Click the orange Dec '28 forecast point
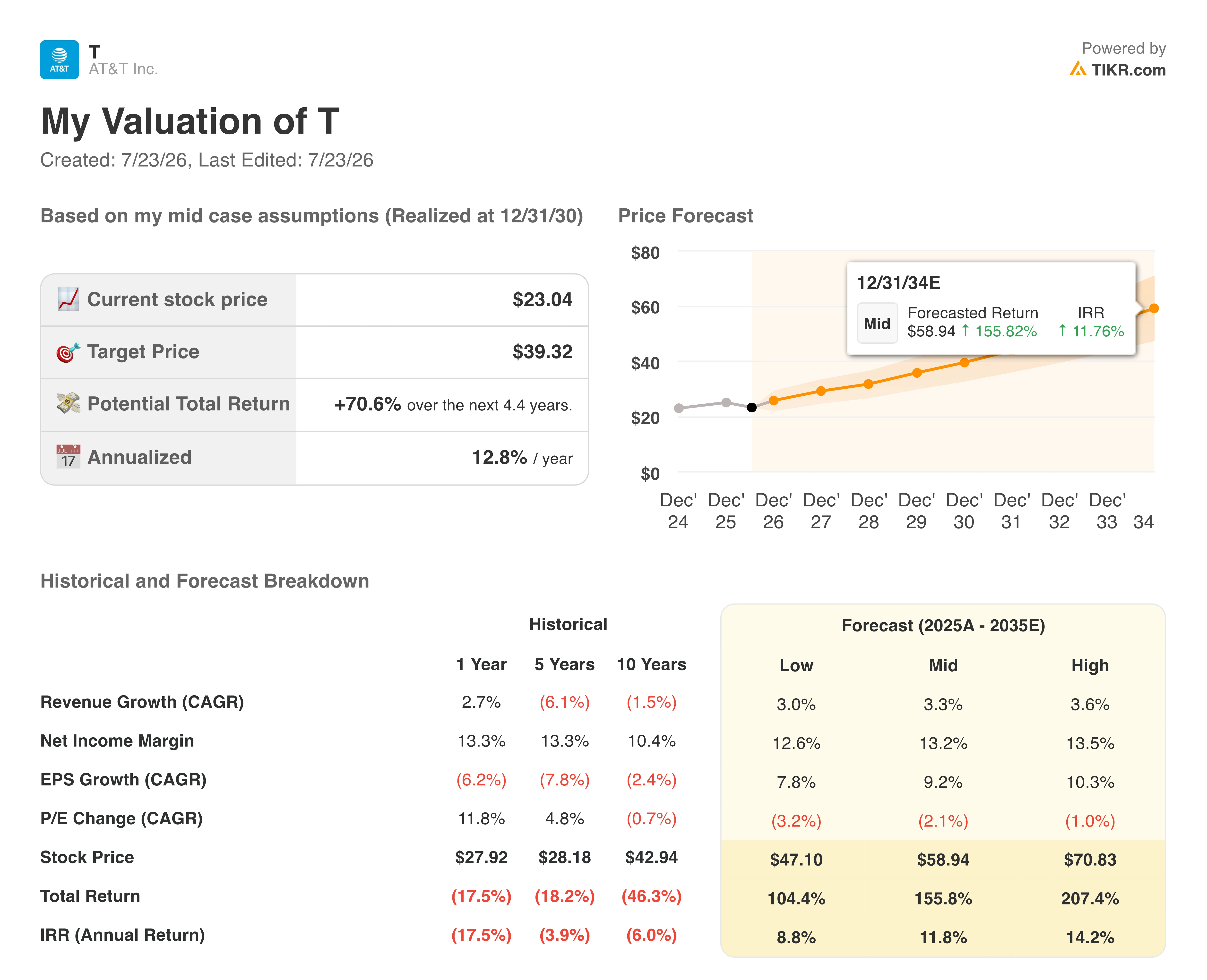The image size is (1207, 980). pos(869,384)
